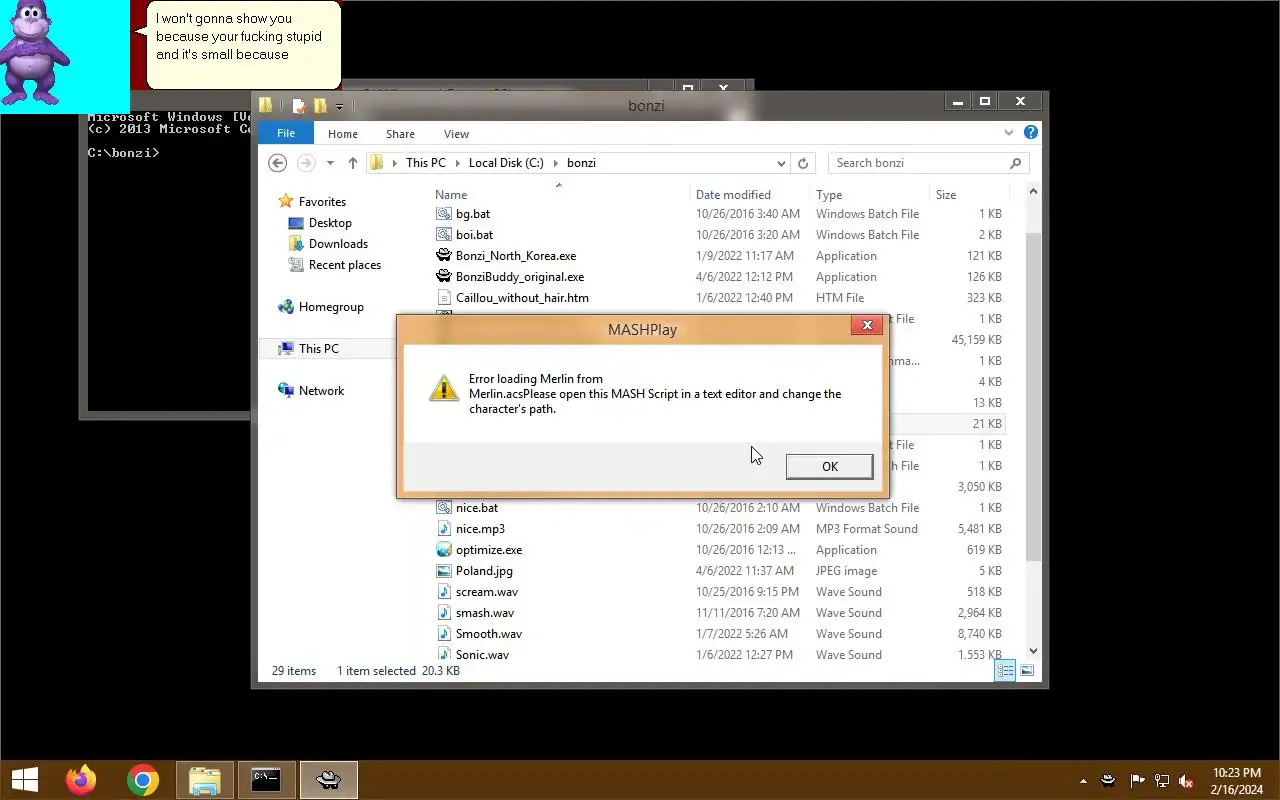
Task: Click the file list scroll down arrow
Action: [x=1033, y=652]
